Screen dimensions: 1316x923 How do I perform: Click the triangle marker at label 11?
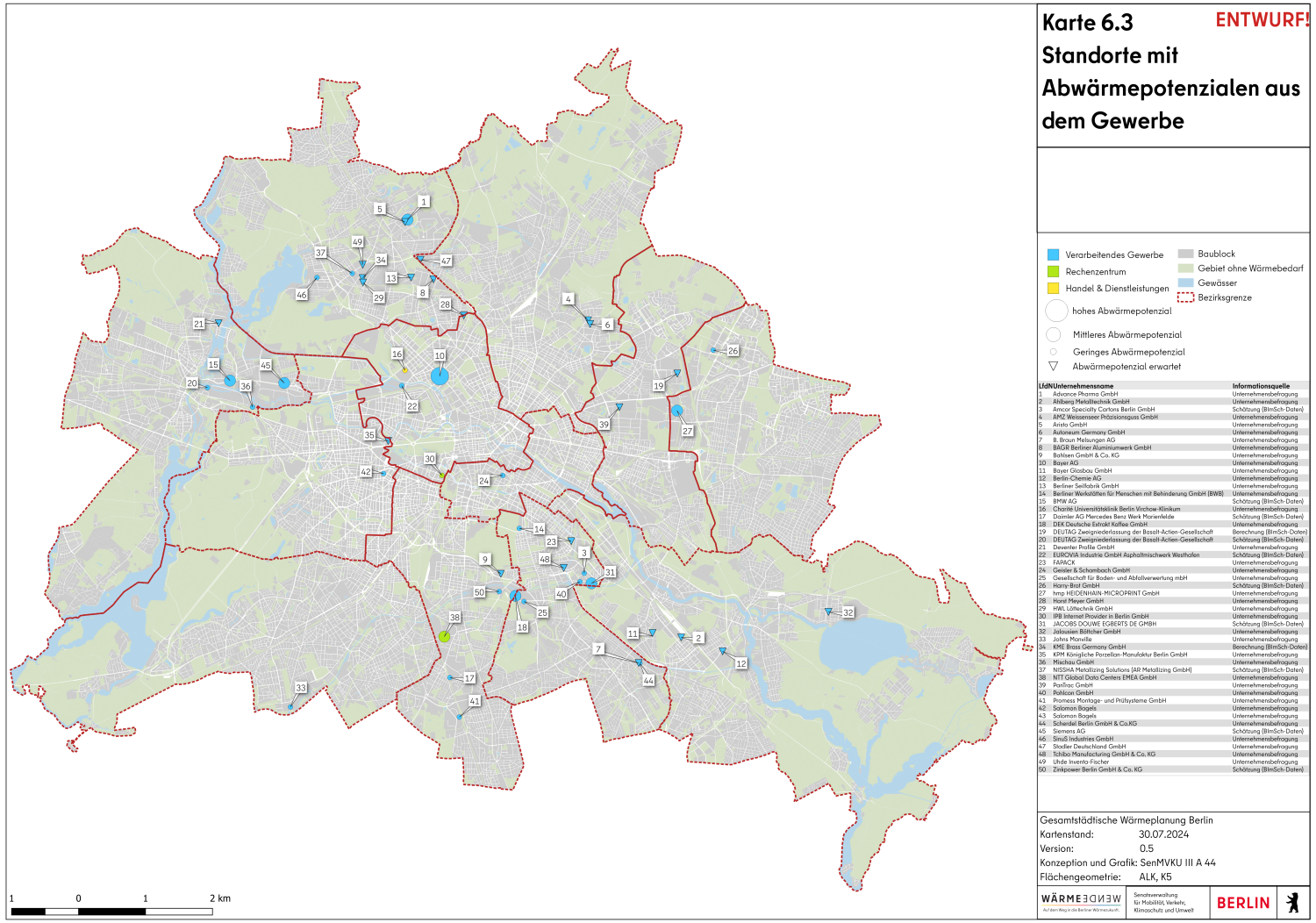(652, 632)
